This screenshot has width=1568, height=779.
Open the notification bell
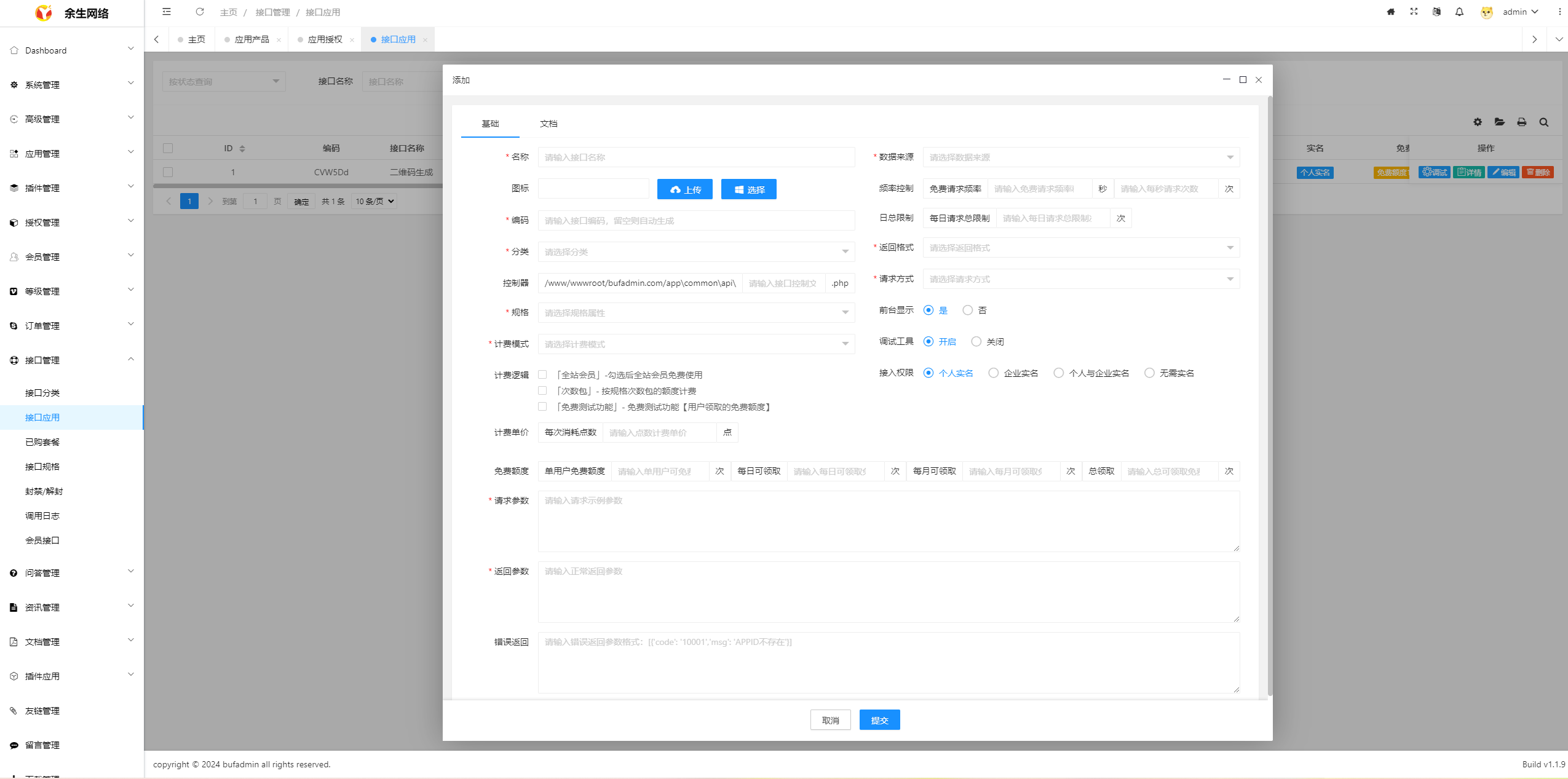pyautogui.click(x=1459, y=12)
